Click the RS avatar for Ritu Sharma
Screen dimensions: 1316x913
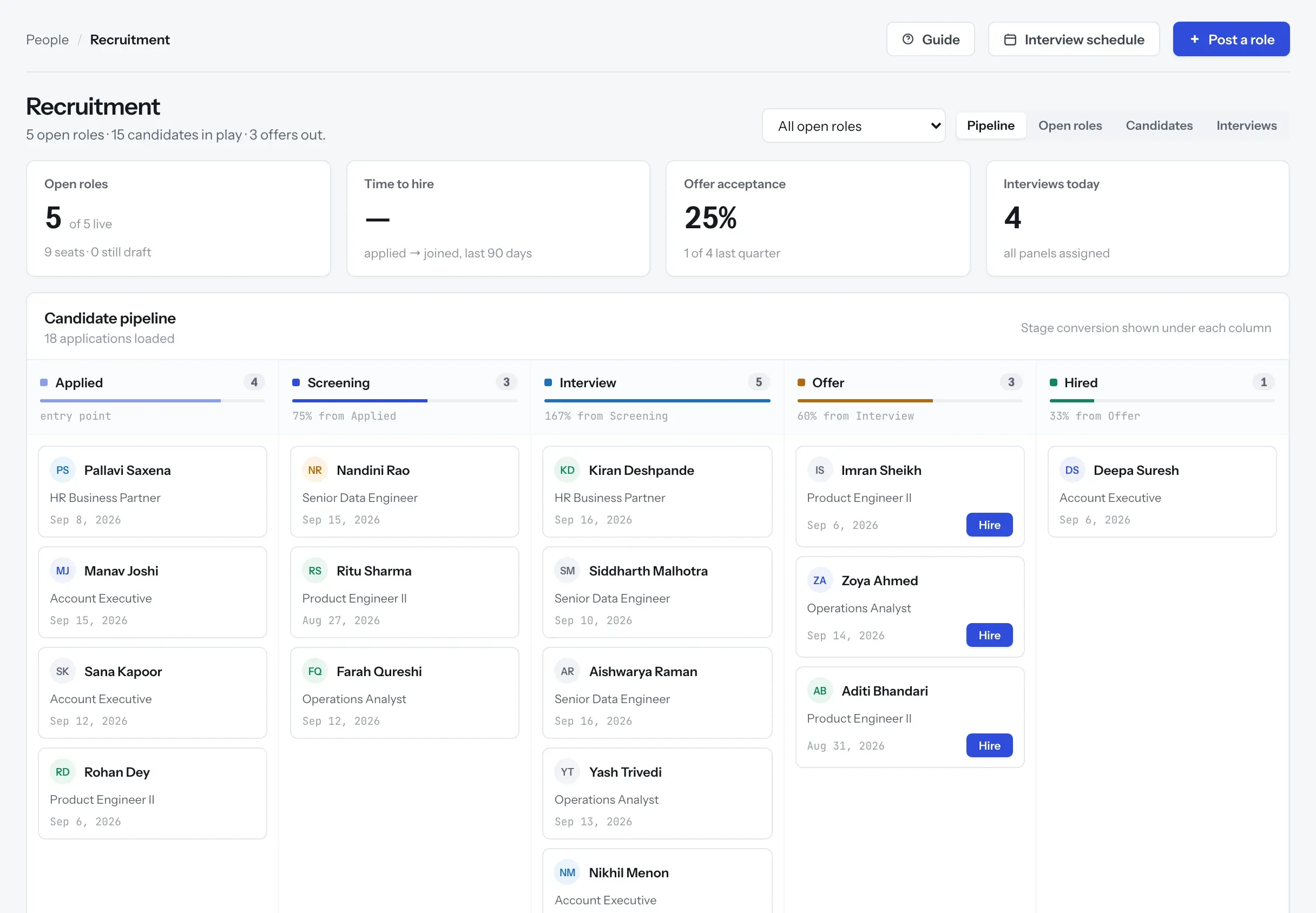(x=315, y=571)
